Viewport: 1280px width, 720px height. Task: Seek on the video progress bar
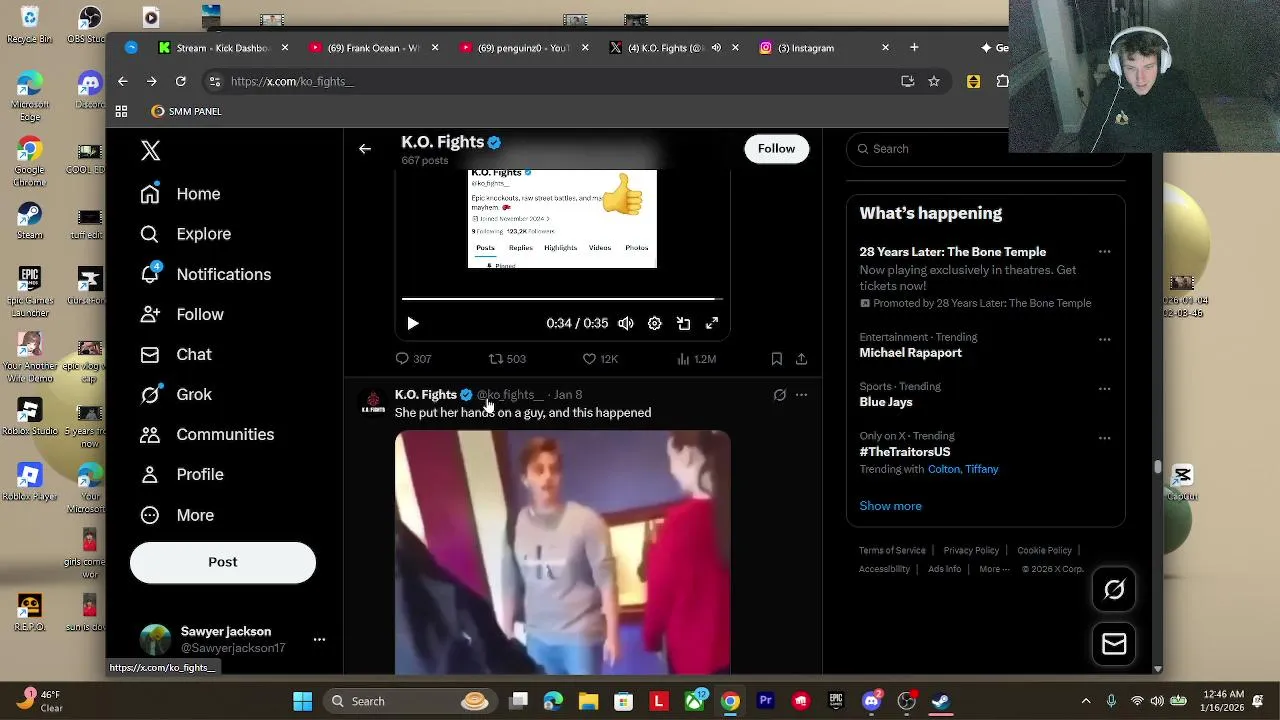click(x=562, y=298)
